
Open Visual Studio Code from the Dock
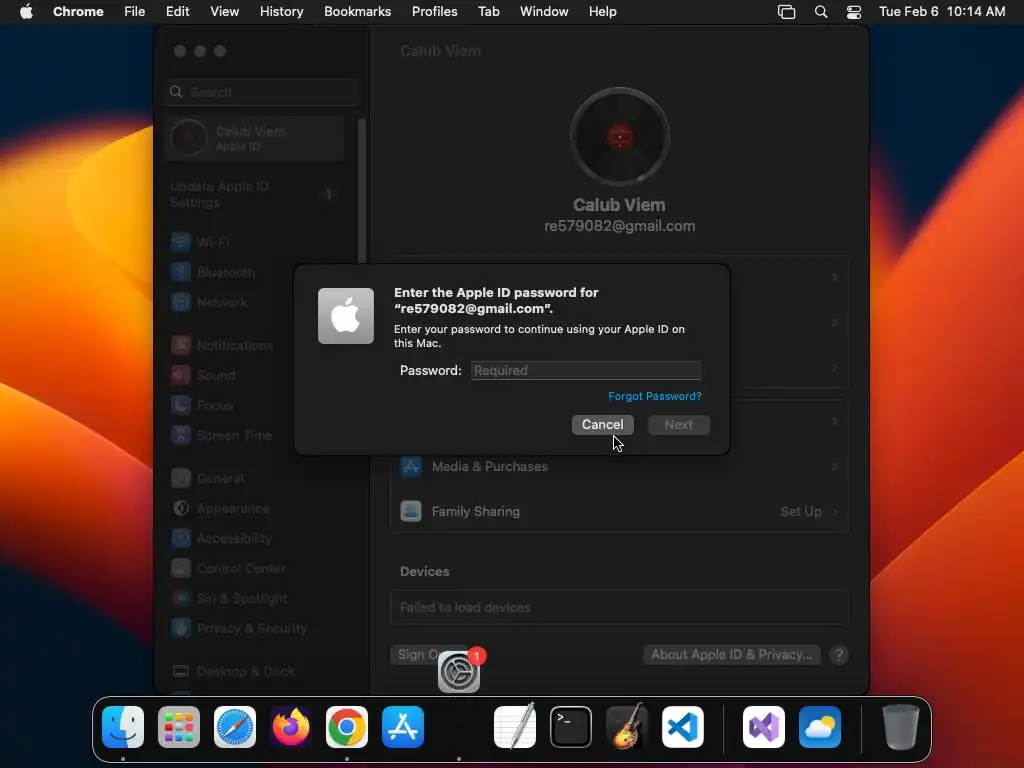683,727
